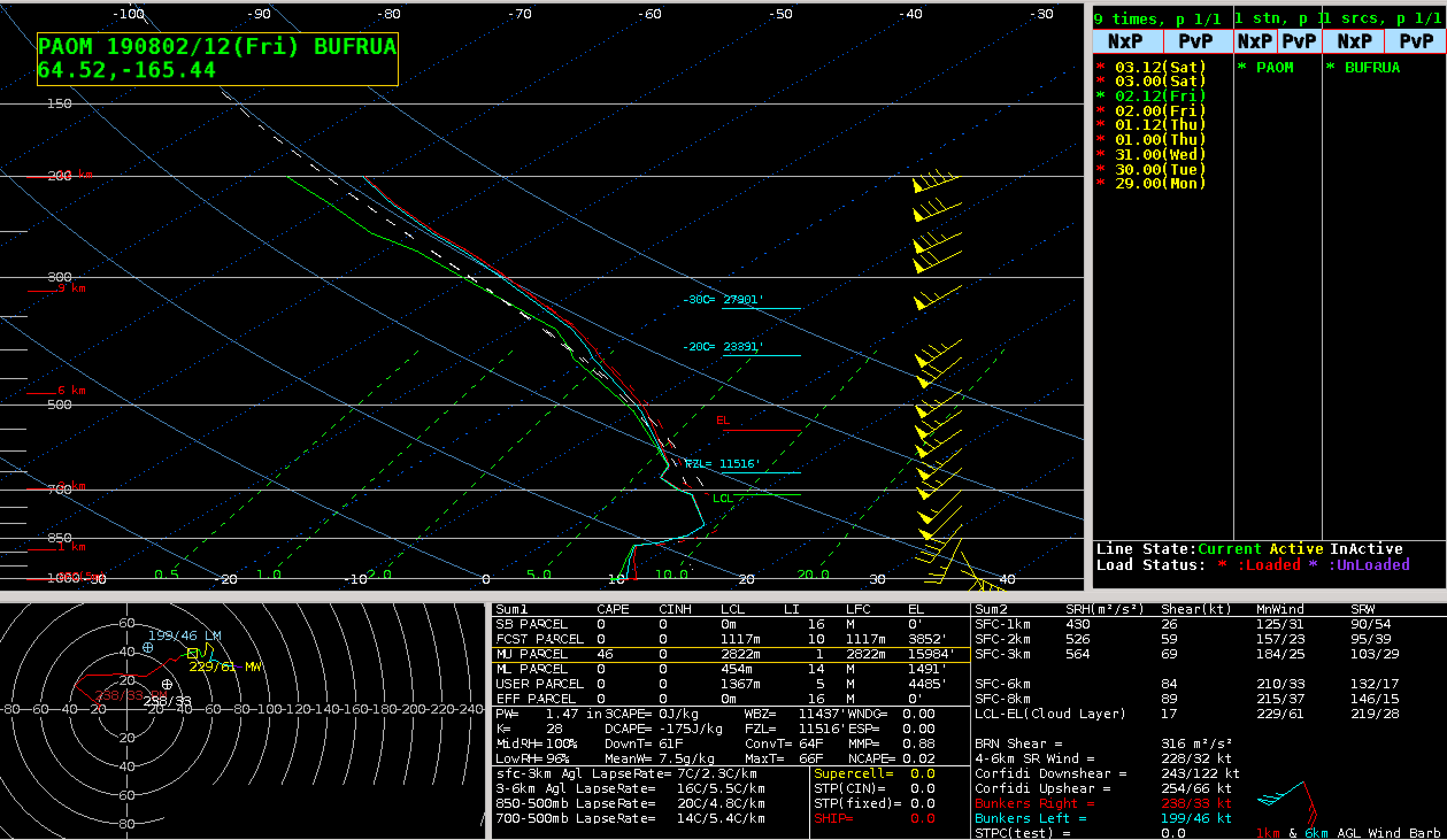Viewport: 1447px width, 840px height.
Task: Click the FZL= 11516' level label
Action: (723, 464)
